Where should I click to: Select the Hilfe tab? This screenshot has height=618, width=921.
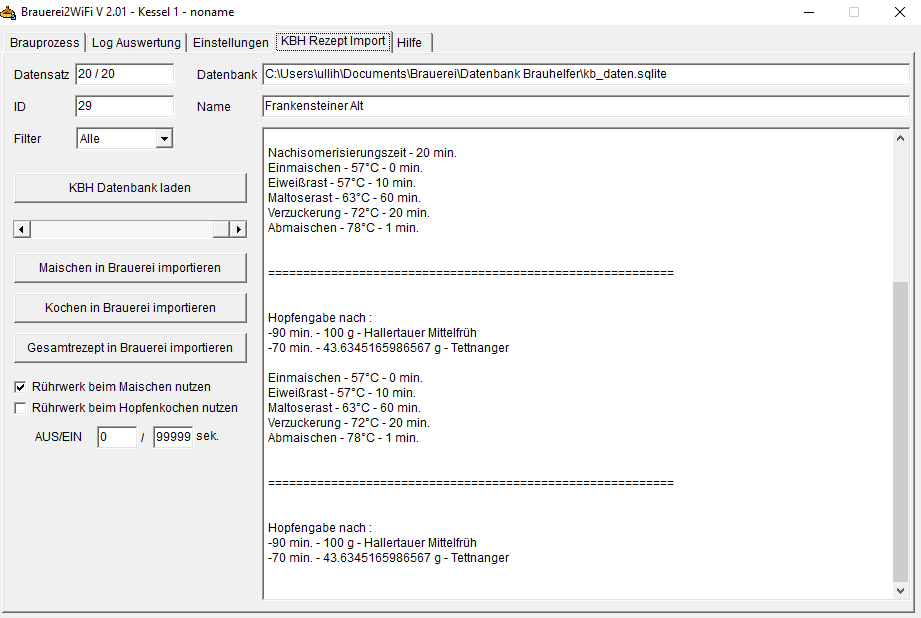[x=409, y=43]
